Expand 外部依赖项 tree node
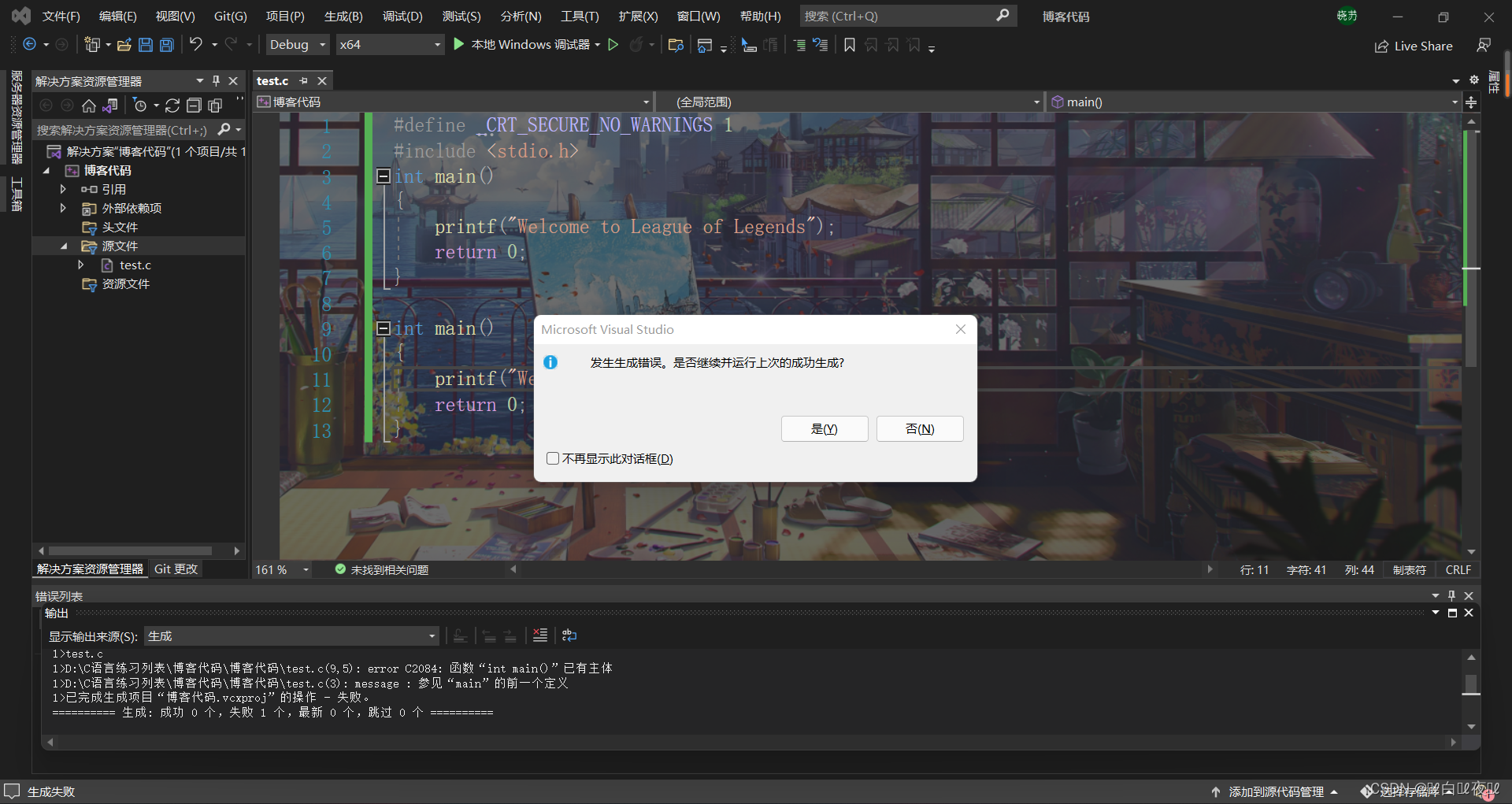This screenshot has height=804, width=1512. [63, 208]
